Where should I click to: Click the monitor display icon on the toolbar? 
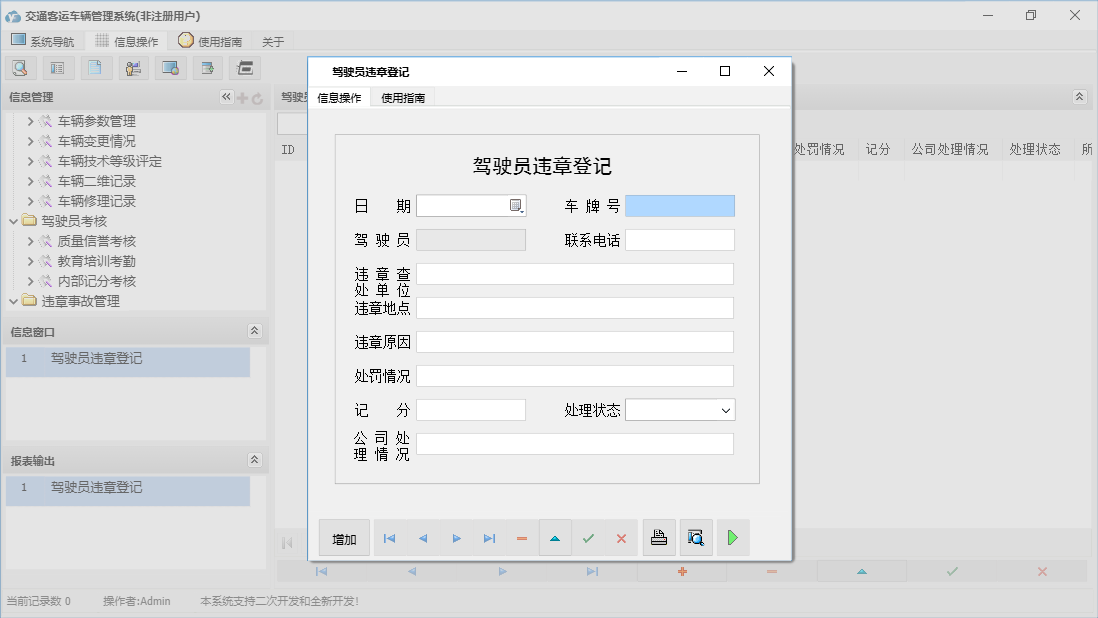[169, 67]
